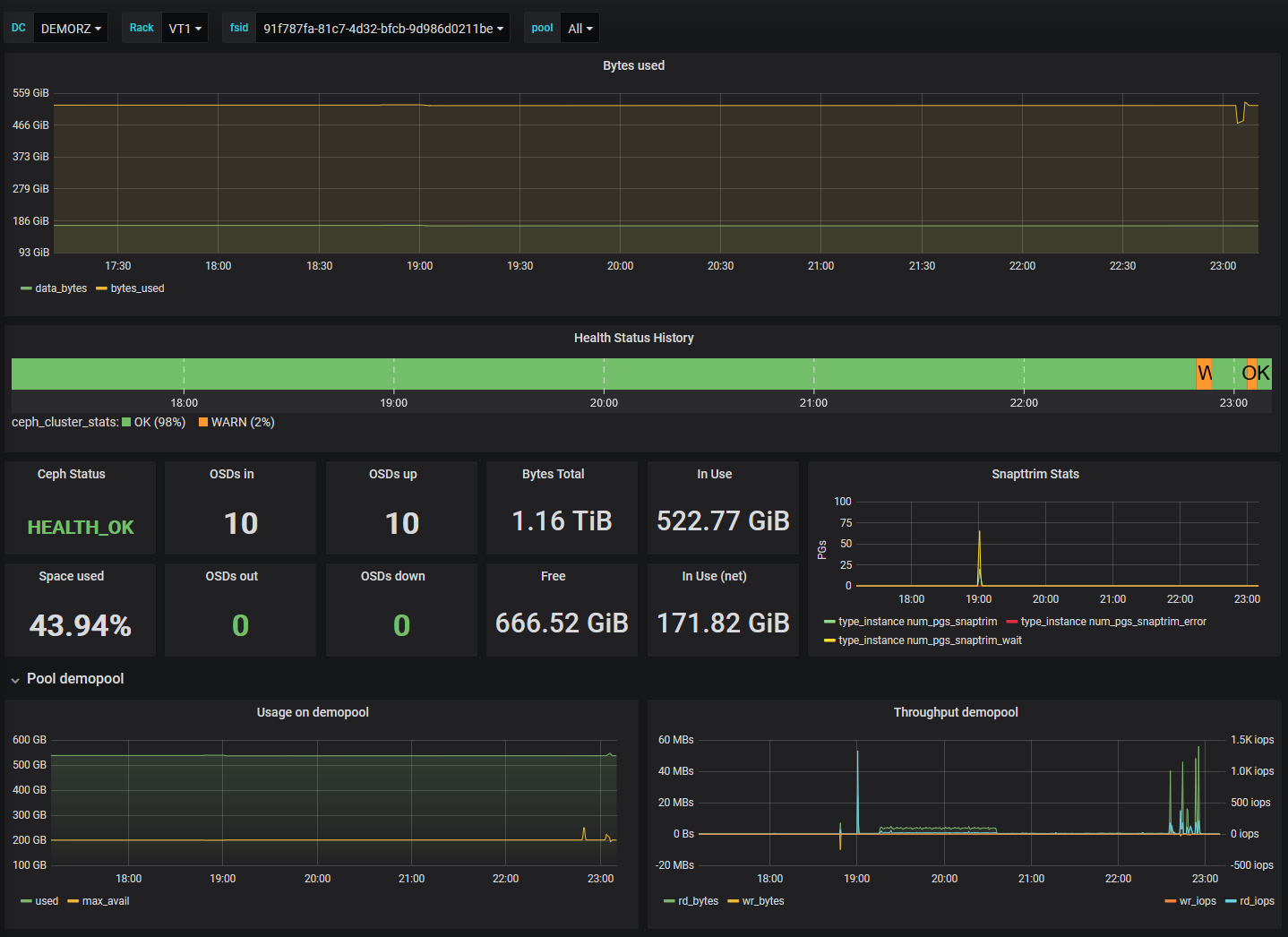This screenshot has height=937, width=1288.
Task: Click the orange WARN segment in health timeline
Action: tap(1204, 374)
